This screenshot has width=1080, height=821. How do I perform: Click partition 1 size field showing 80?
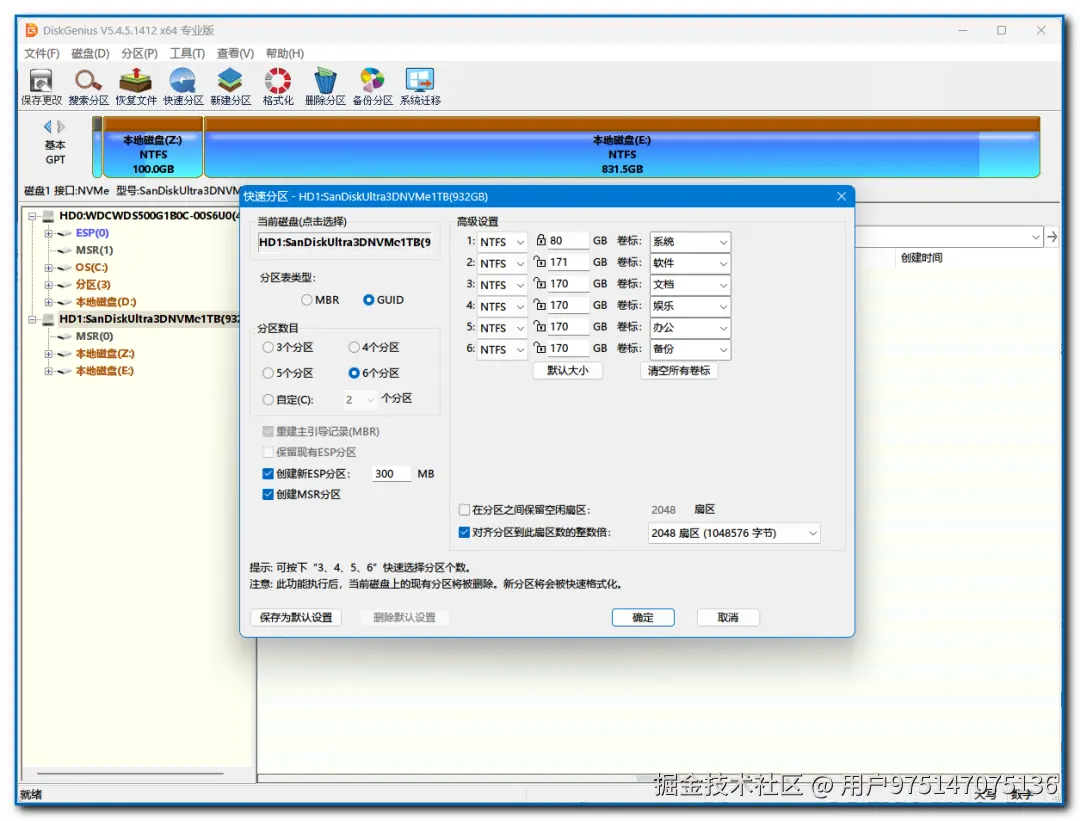coord(568,240)
